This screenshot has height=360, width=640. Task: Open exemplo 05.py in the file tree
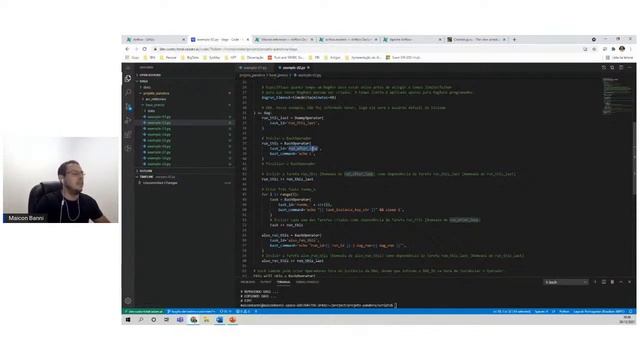point(185,140)
